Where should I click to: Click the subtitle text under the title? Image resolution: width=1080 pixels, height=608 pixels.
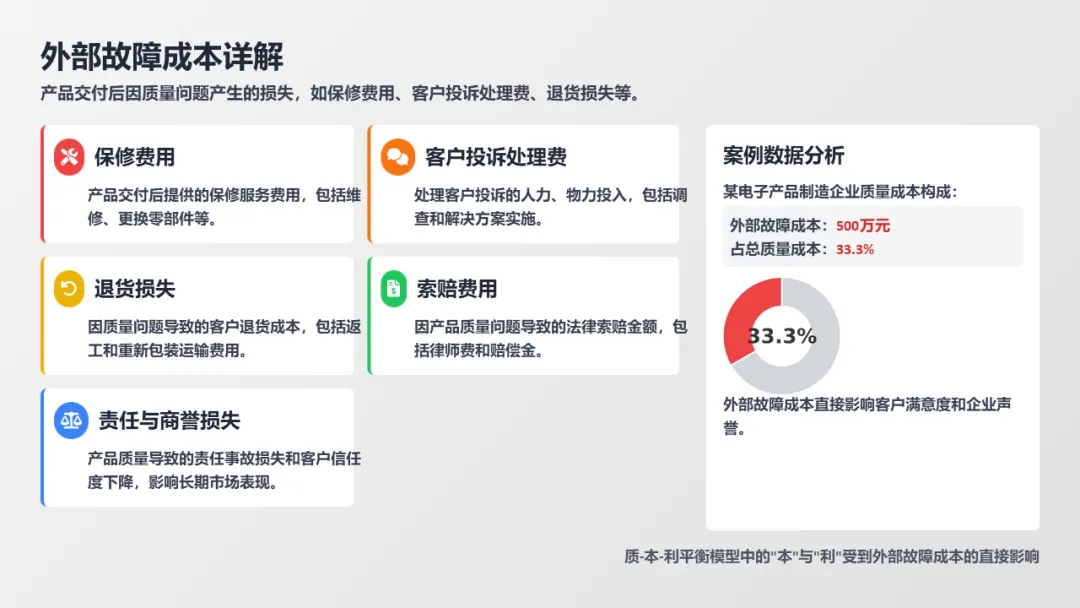(340, 94)
